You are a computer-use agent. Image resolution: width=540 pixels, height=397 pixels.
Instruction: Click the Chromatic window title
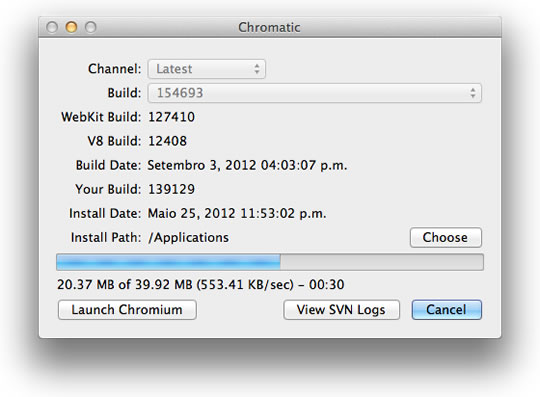269,28
